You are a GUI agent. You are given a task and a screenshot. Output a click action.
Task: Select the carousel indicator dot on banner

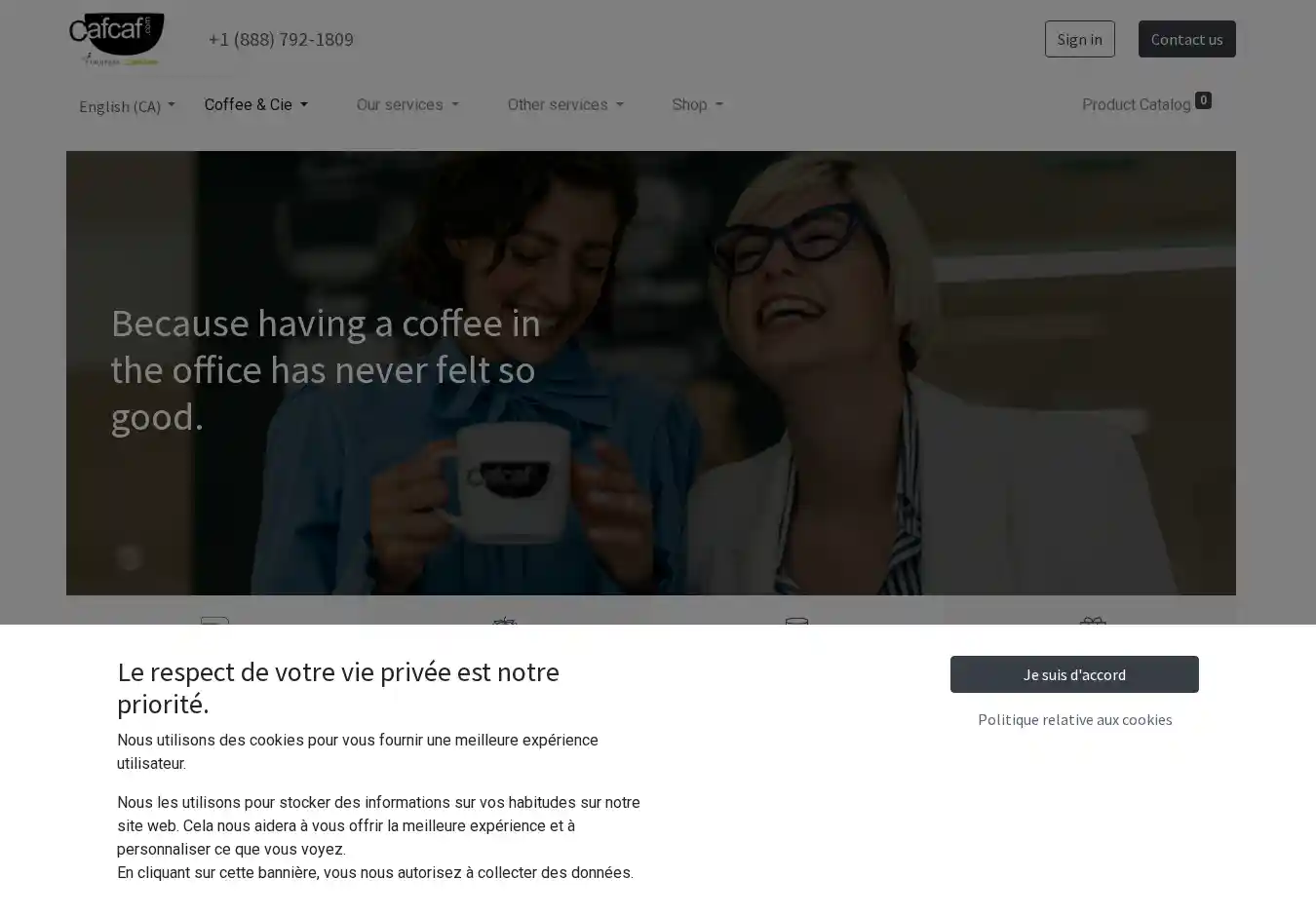coord(129,557)
